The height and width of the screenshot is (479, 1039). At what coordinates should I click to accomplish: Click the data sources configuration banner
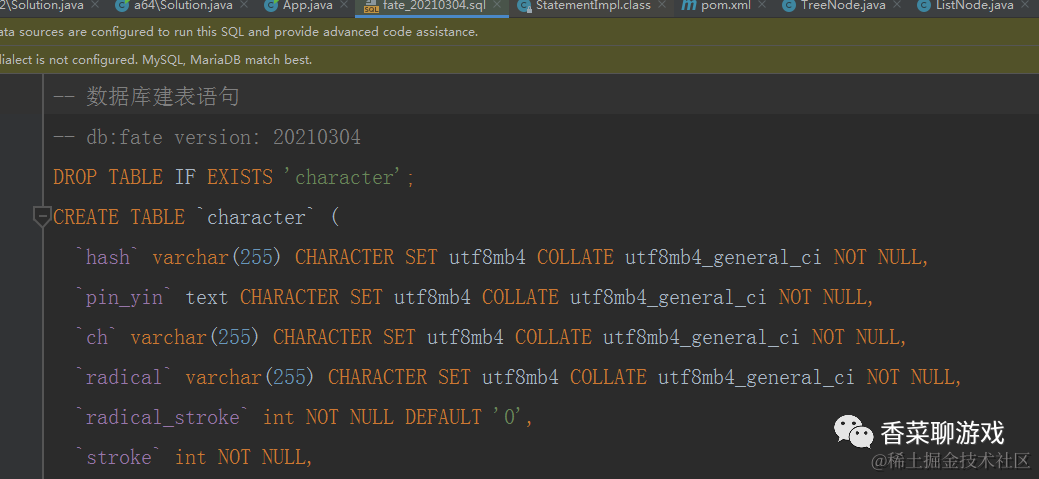(520, 32)
